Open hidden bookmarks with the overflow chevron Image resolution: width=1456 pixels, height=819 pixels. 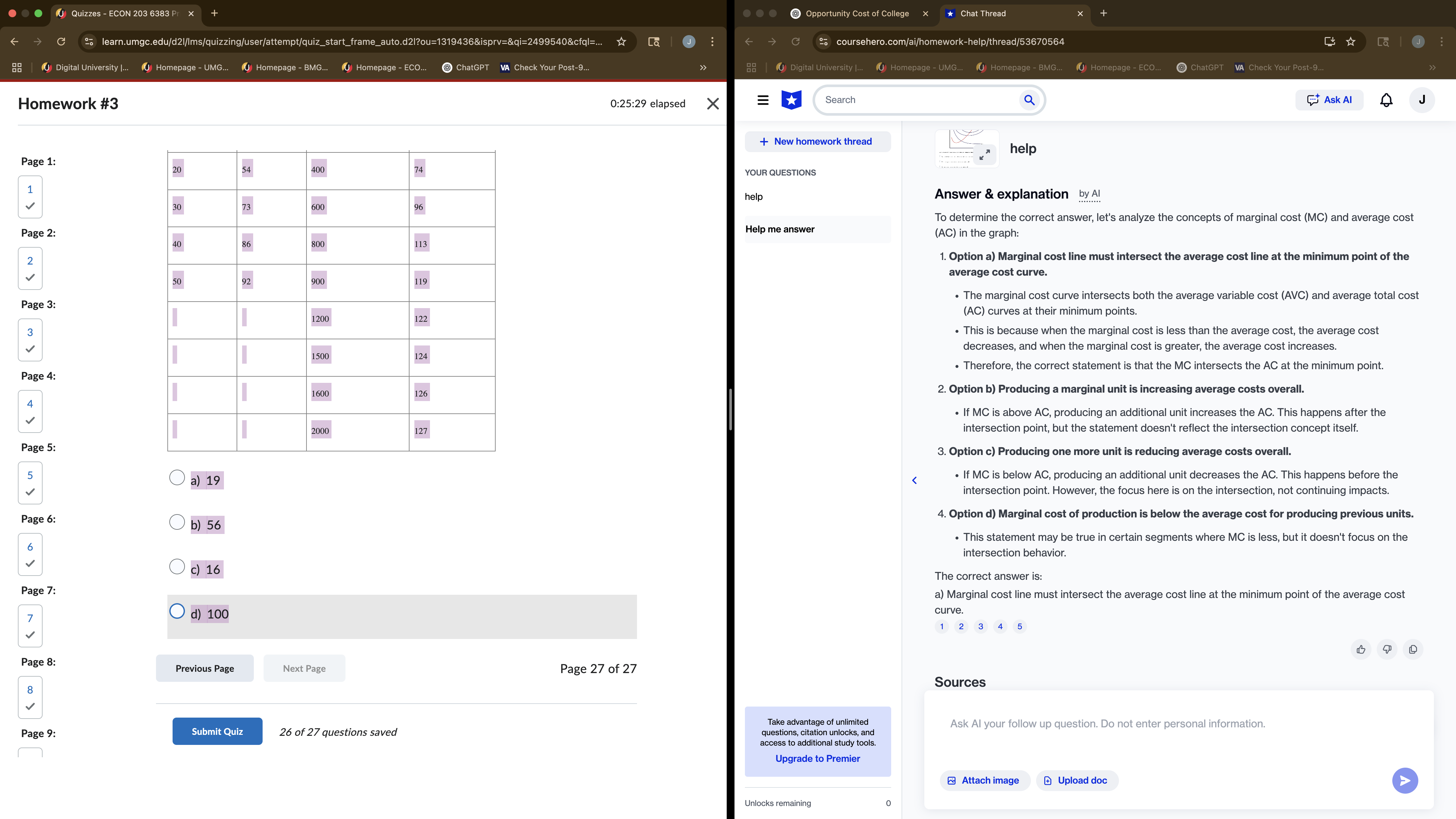pyautogui.click(x=703, y=68)
